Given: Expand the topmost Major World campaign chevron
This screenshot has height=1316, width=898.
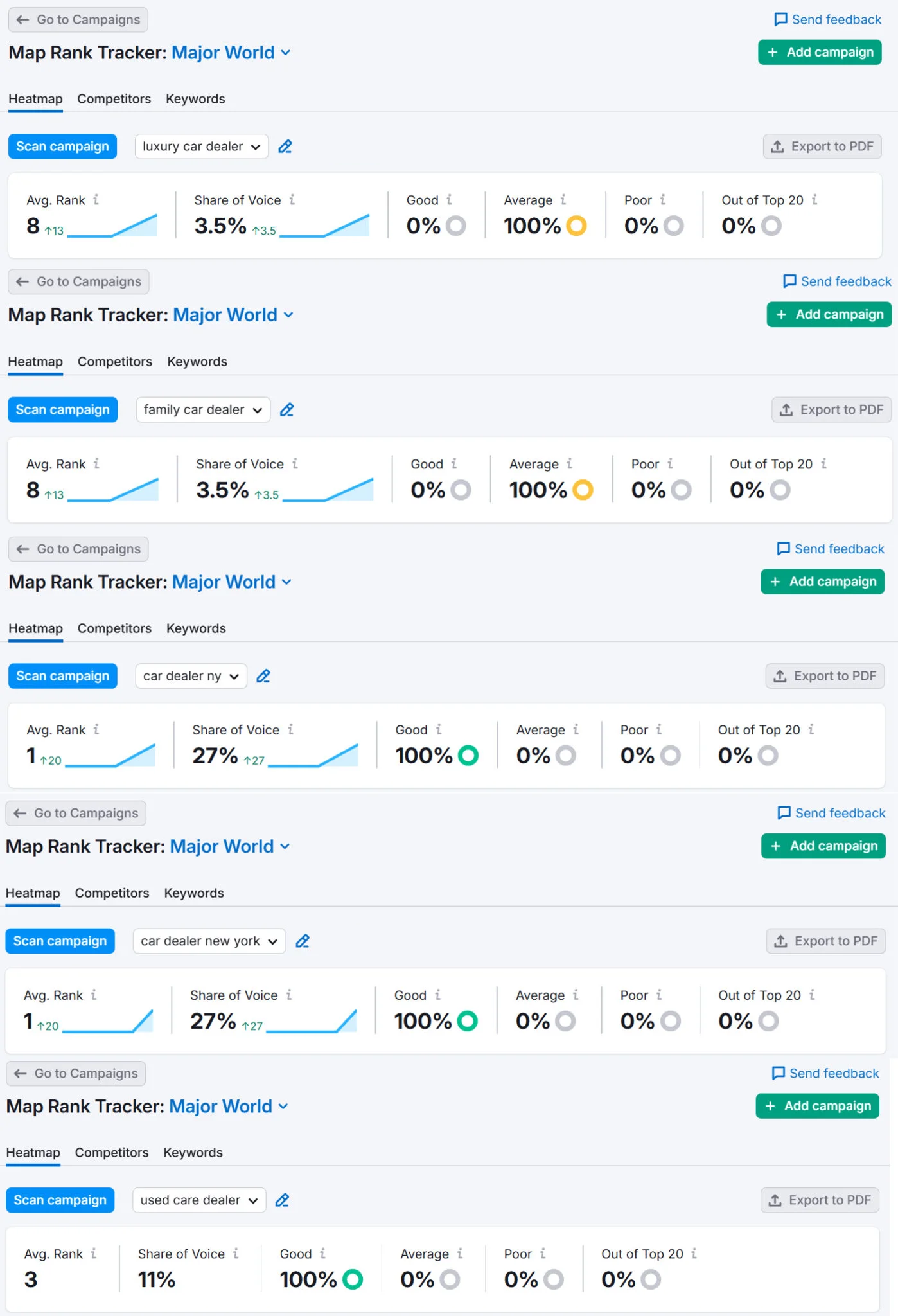Looking at the screenshot, I should click(286, 53).
